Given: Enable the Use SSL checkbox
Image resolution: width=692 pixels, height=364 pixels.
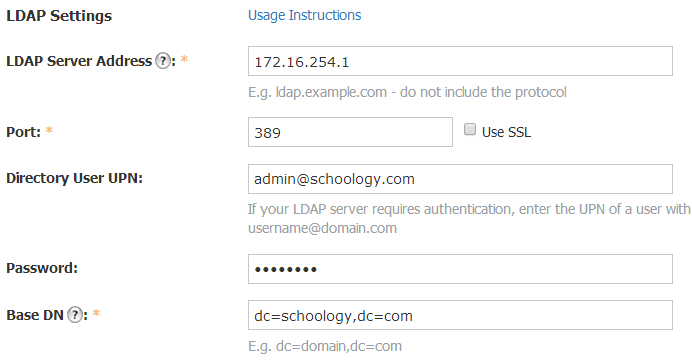Looking at the screenshot, I should coord(470,129).
